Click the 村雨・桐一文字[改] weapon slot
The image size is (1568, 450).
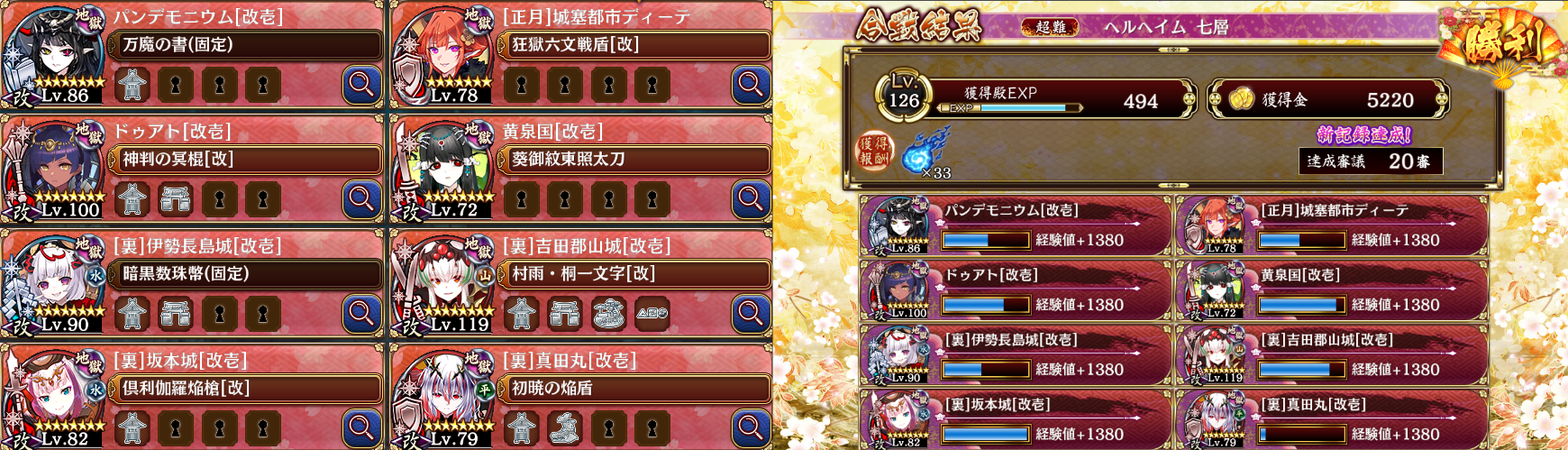[635, 273]
